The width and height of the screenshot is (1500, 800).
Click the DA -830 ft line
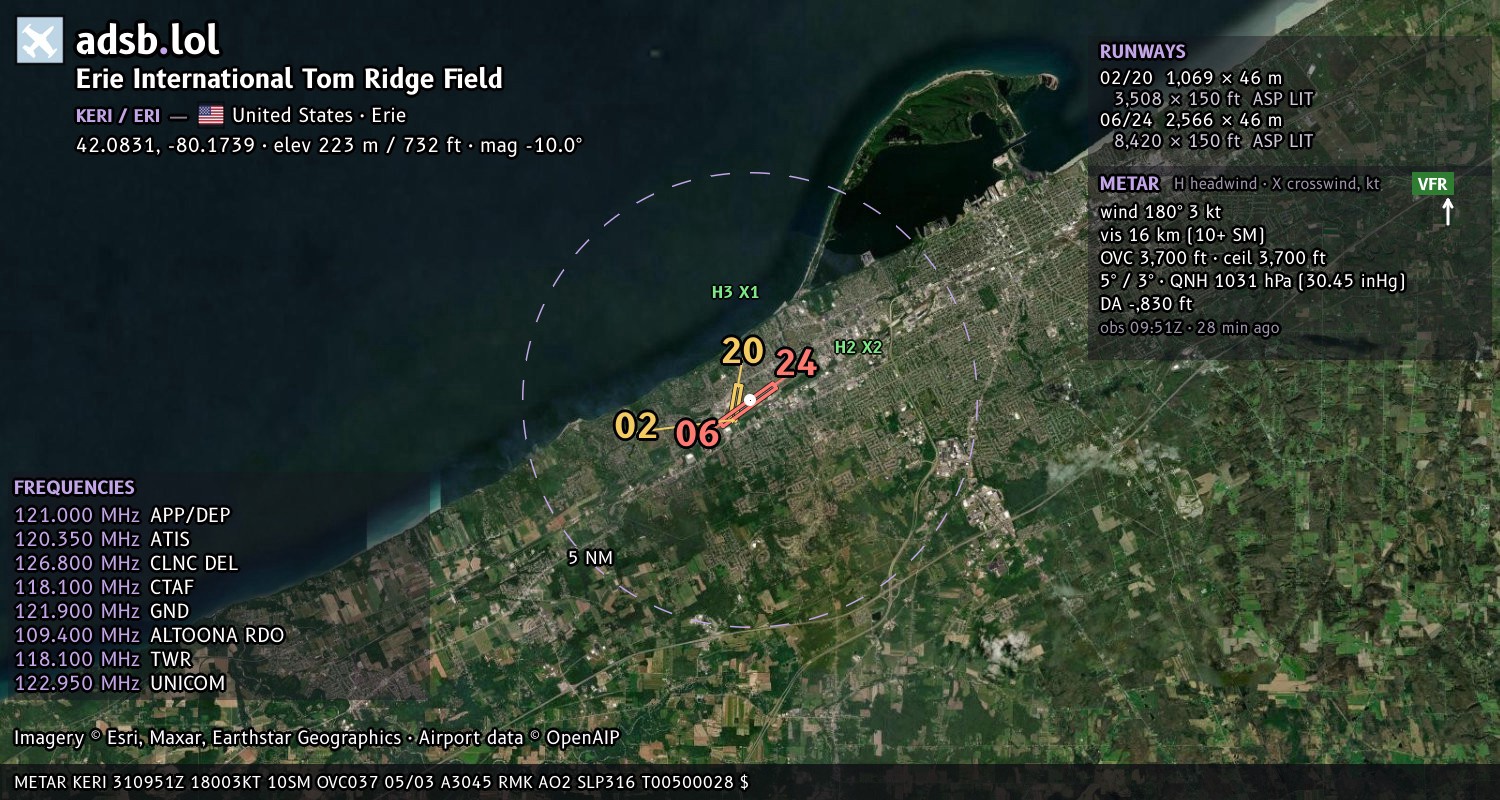[x=1146, y=304]
